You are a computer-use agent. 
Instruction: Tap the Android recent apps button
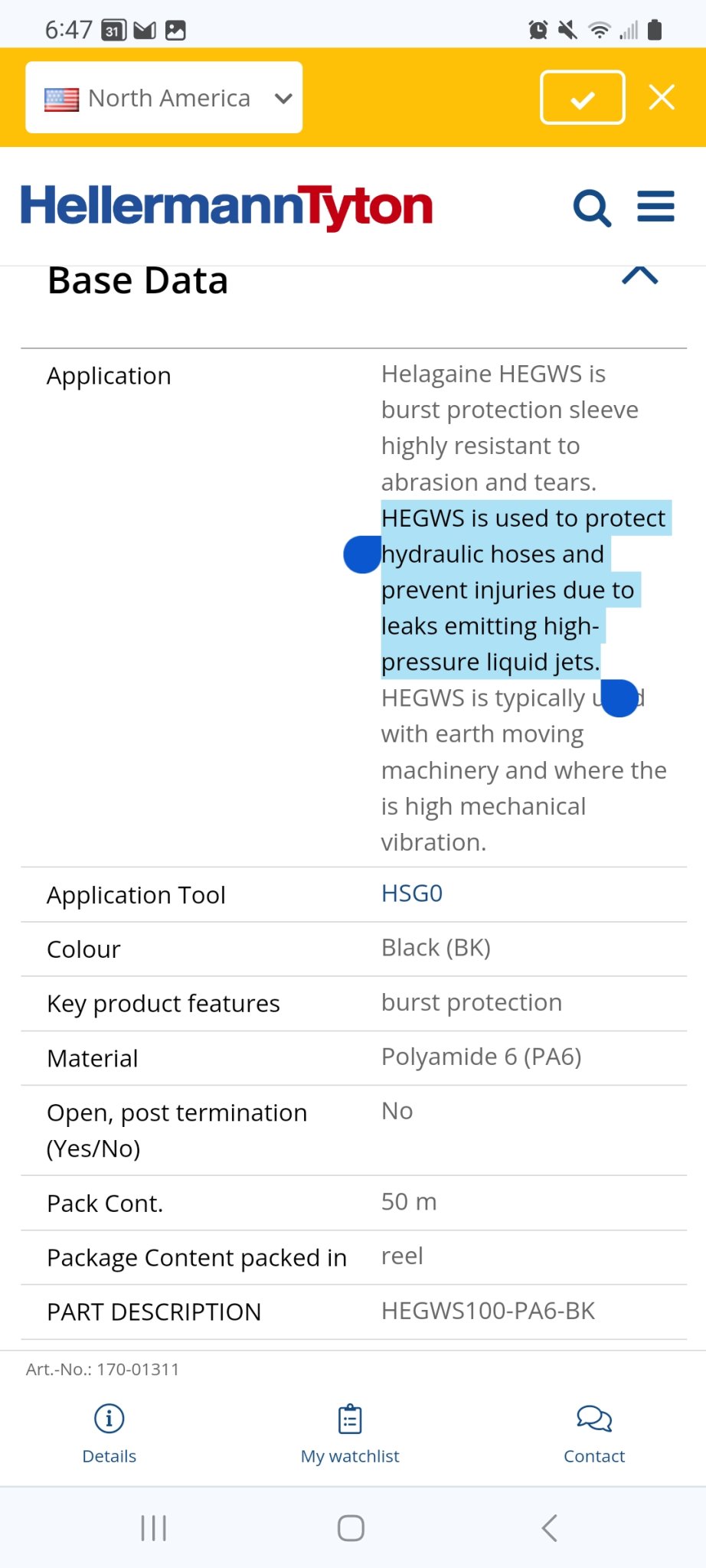click(x=154, y=1528)
